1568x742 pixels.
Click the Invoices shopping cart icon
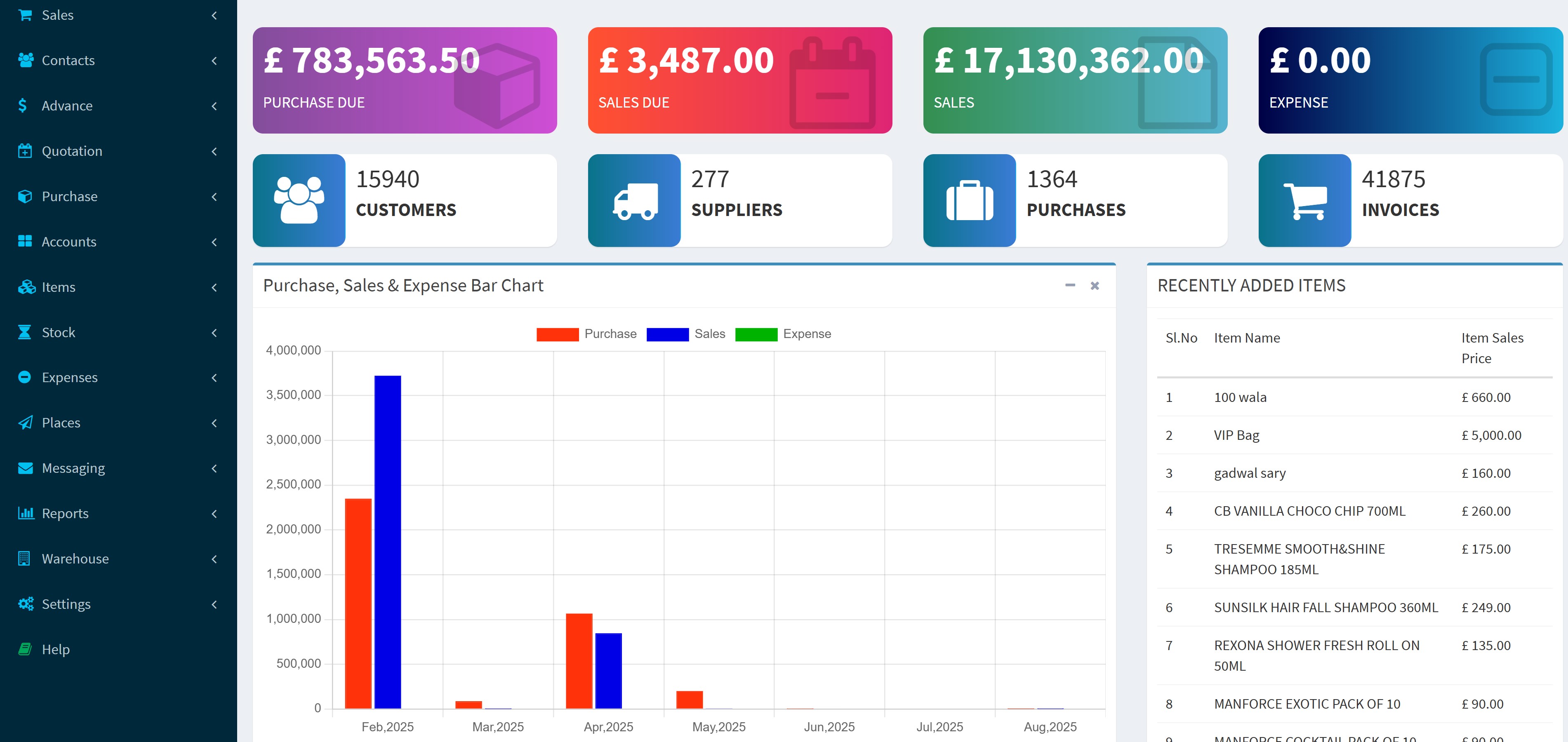tap(1305, 200)
